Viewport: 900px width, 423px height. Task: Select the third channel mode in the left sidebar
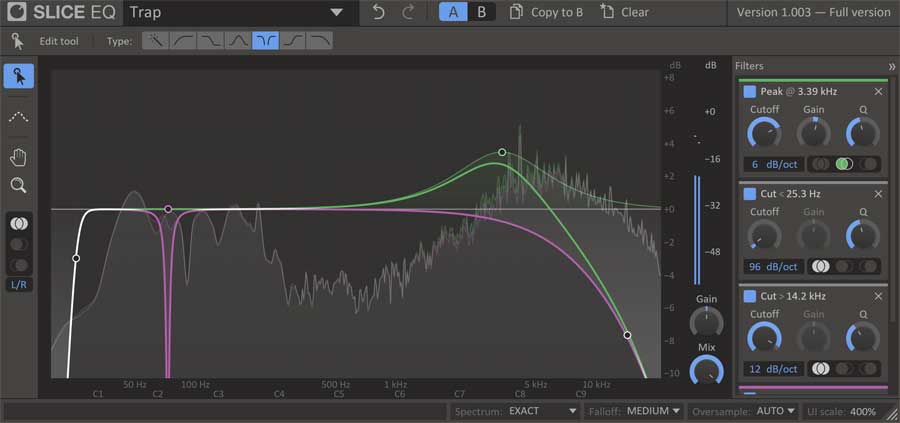19,265
